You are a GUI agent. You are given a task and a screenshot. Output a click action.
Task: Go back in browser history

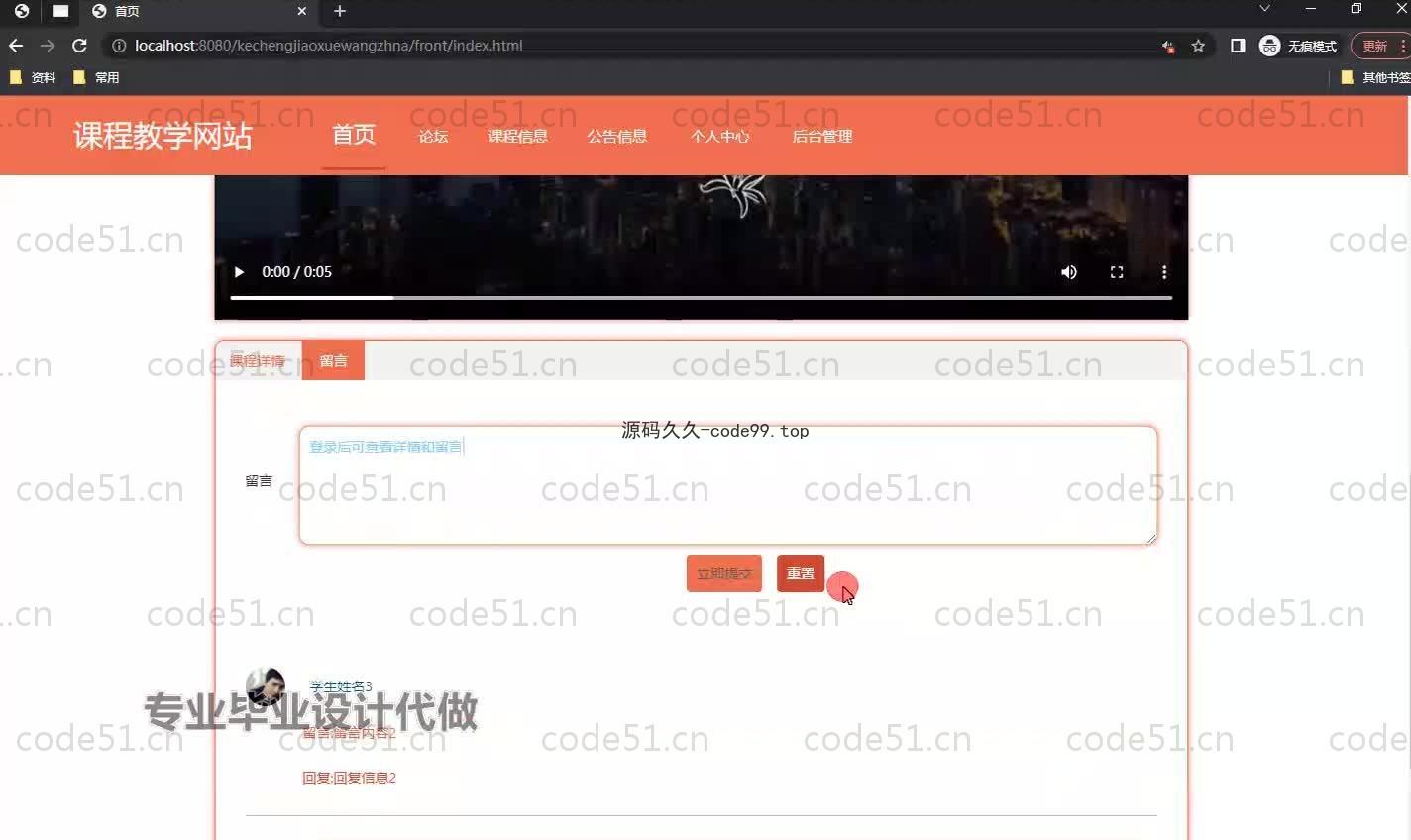click(16, 46)
